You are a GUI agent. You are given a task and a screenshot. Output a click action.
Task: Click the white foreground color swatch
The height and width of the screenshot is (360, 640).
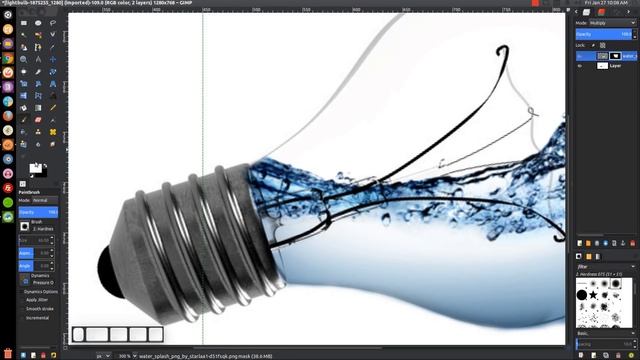(35, 168)
